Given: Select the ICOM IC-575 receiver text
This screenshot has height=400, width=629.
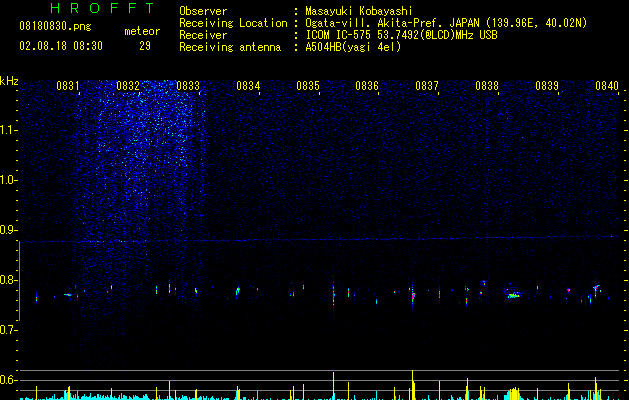Looking at the screenshot, I should click(x=401, y=35).
